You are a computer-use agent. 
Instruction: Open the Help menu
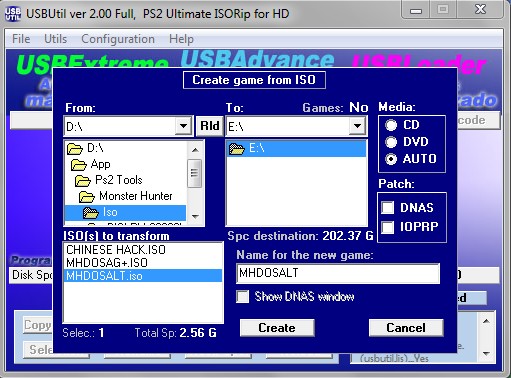[x=181, y=39]
